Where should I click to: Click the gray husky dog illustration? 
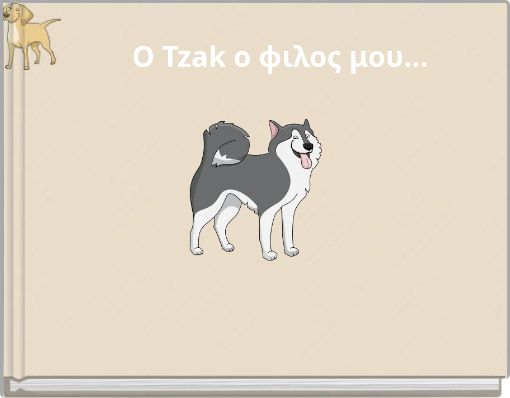256,190
